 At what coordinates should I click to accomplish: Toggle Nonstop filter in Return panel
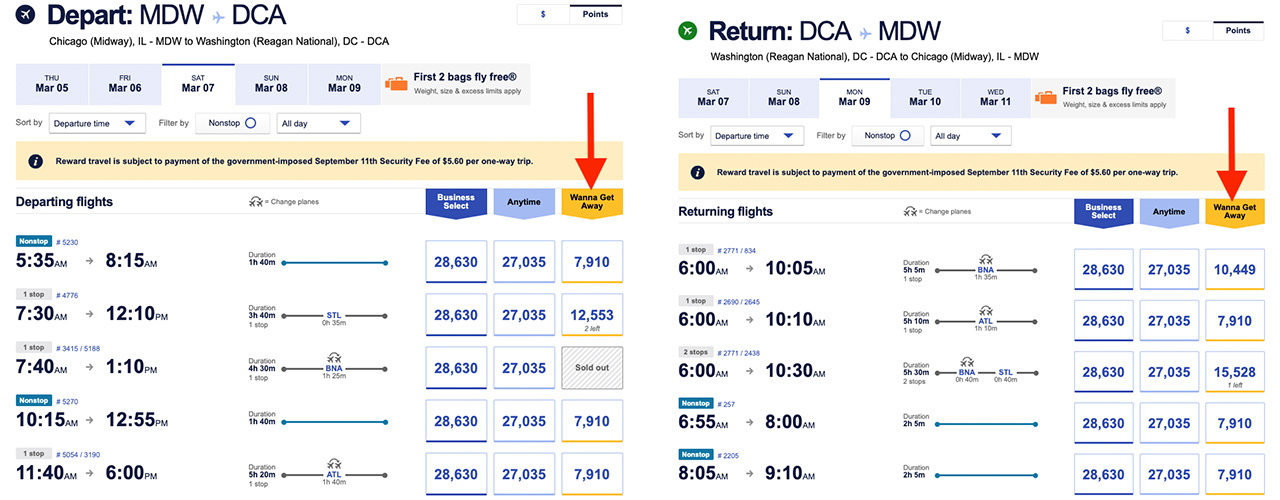889,135
